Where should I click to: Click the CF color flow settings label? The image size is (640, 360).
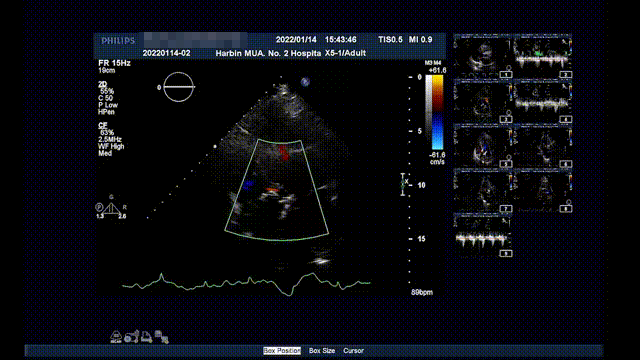coord(103,125)
